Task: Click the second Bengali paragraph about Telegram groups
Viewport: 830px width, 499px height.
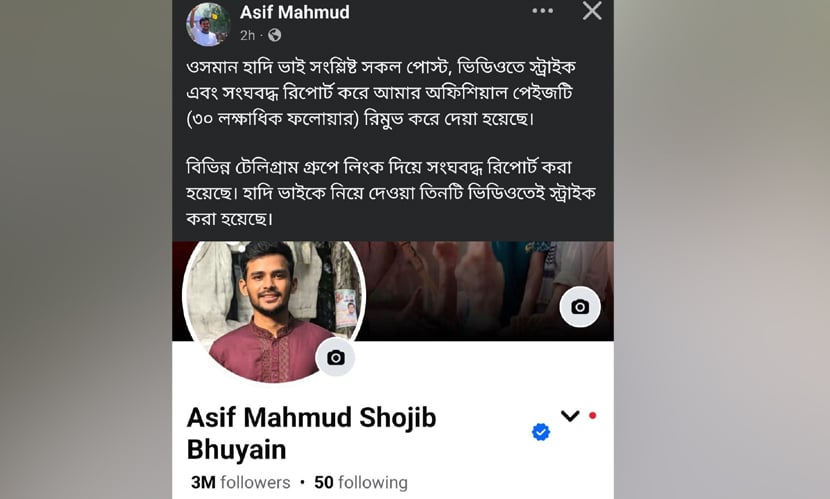Action: [x=391, y=193]
